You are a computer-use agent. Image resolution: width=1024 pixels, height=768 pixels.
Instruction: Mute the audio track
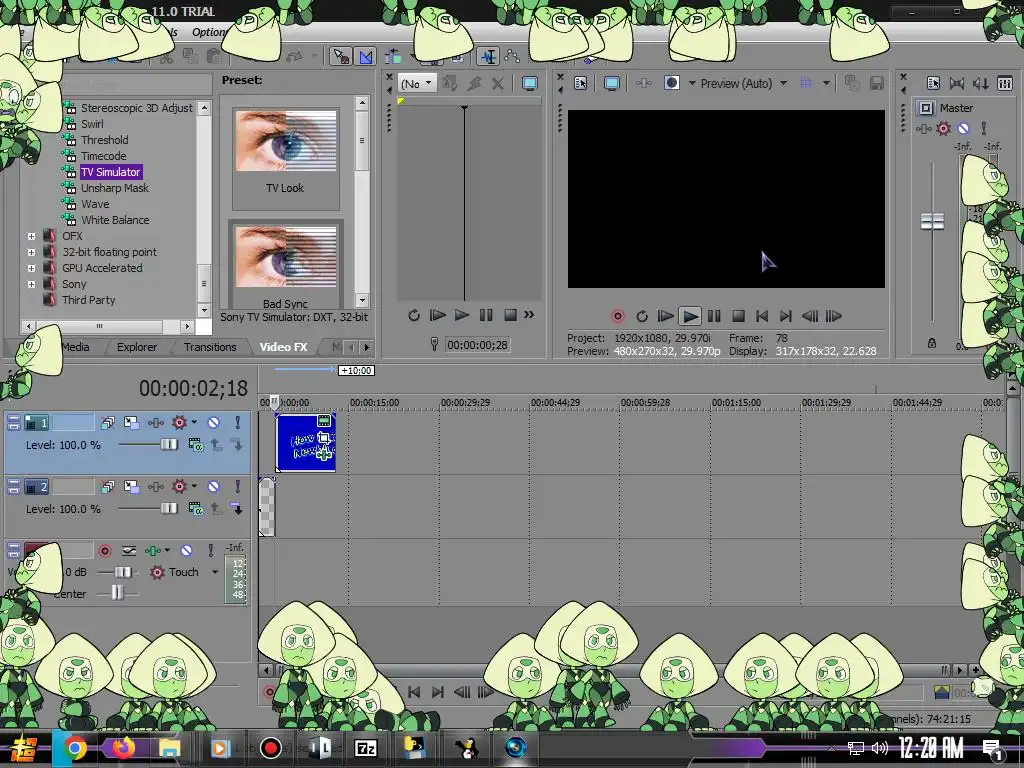[186, 551]
